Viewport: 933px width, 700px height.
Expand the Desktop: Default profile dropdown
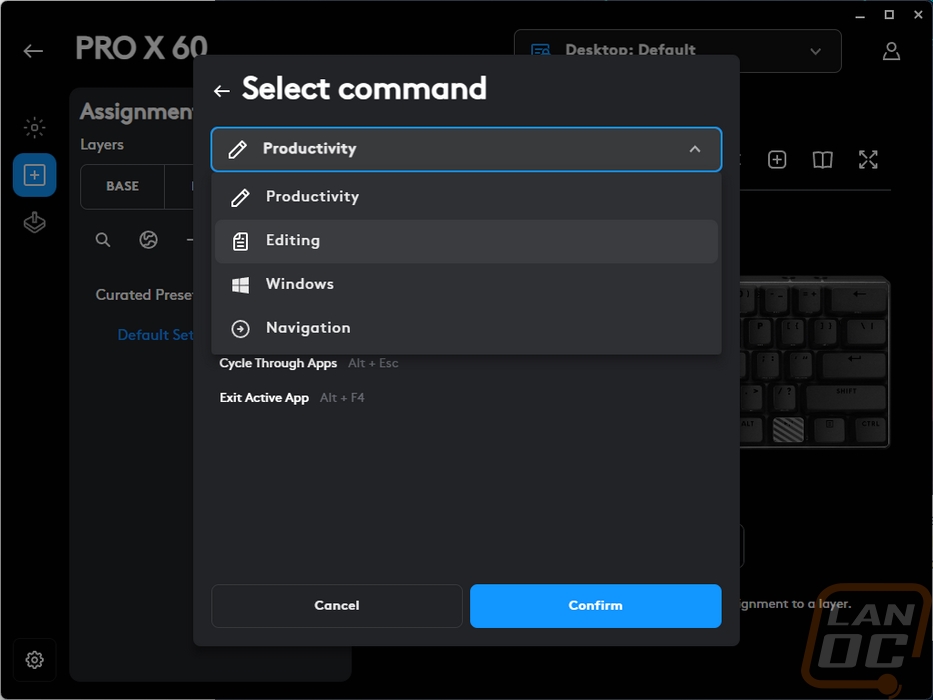(x=678, y=51)
